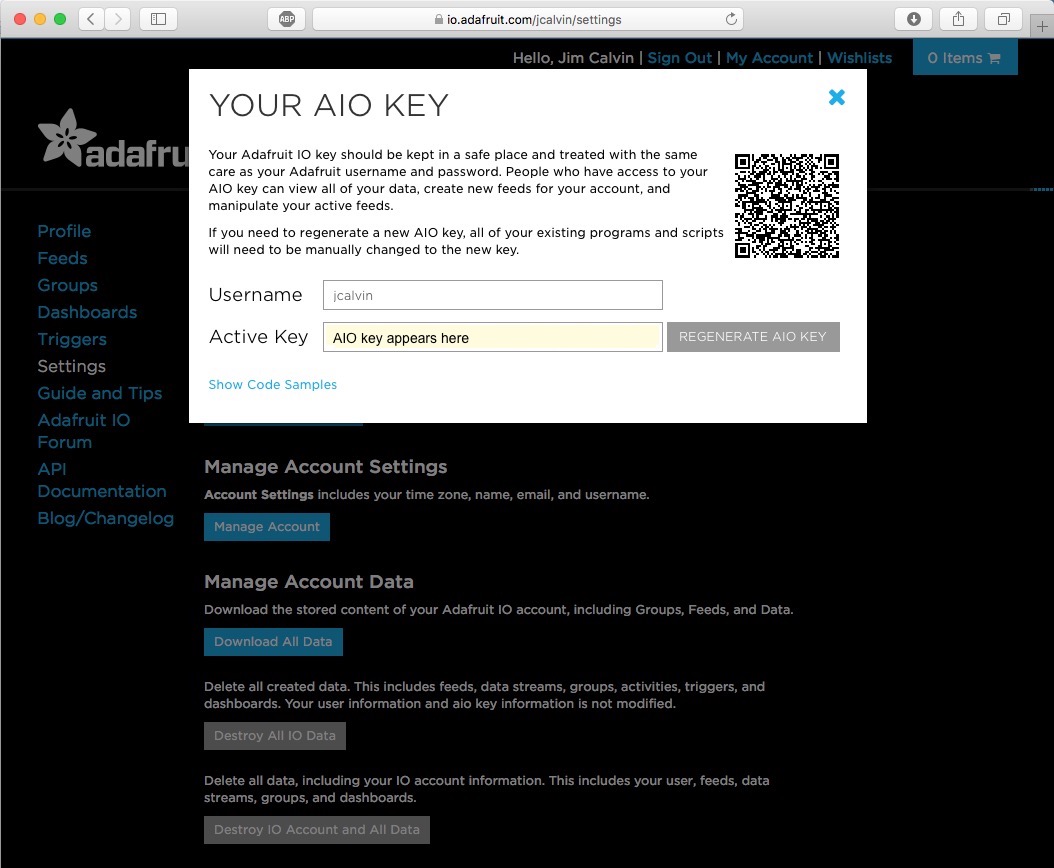
Task: Open Profile in sidebar
Action: tap(64, 231)
